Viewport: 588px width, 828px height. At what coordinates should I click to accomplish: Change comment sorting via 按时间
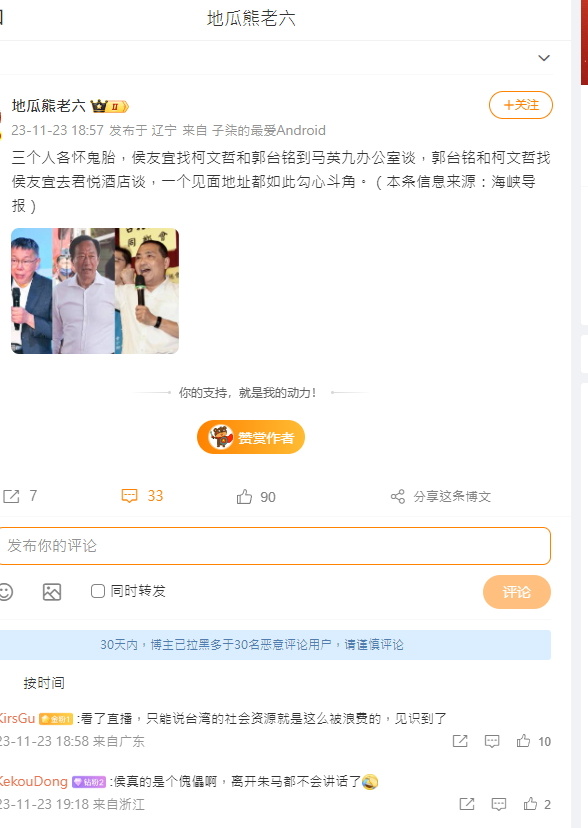(x=44, y=683)
